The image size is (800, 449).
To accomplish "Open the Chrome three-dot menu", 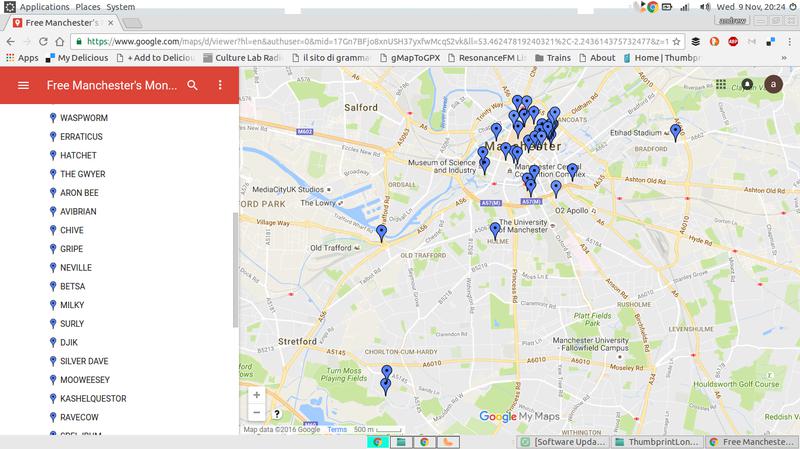I will (x=789, y=41).
